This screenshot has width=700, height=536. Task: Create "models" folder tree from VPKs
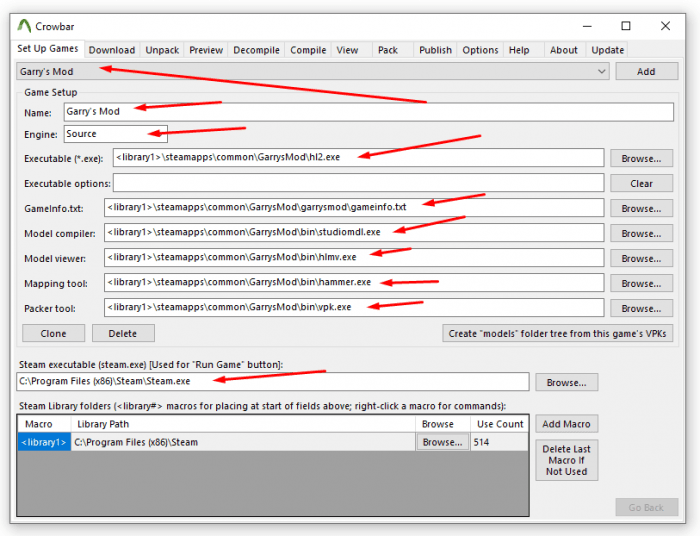(x=557, y=333)
